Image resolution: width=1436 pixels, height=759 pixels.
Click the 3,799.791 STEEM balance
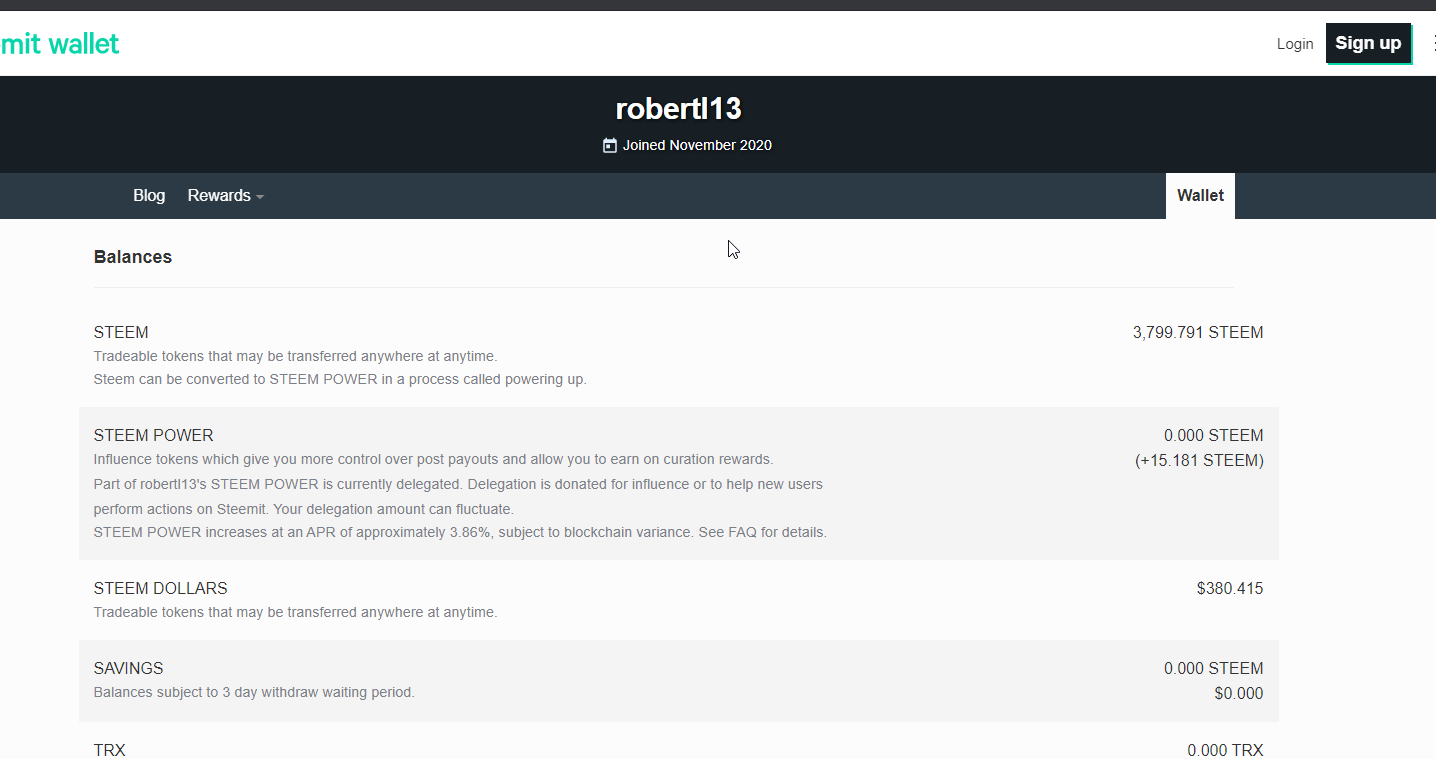(1198, 333)
